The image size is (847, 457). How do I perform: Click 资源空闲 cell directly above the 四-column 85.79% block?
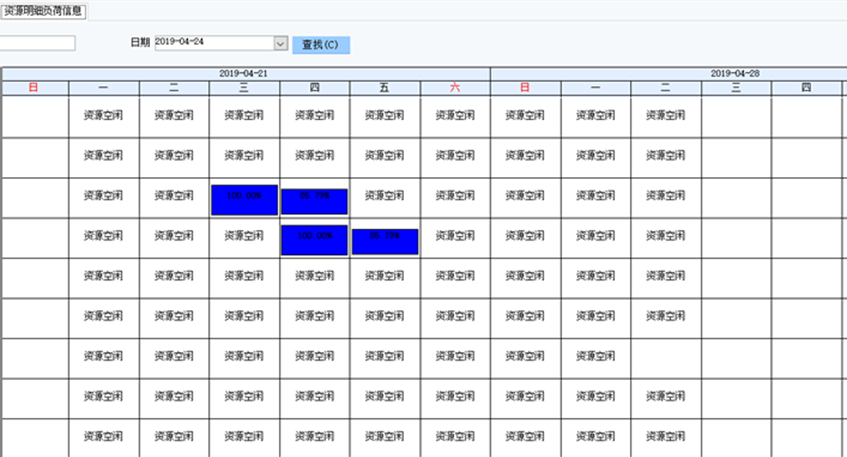click(314, 156)
